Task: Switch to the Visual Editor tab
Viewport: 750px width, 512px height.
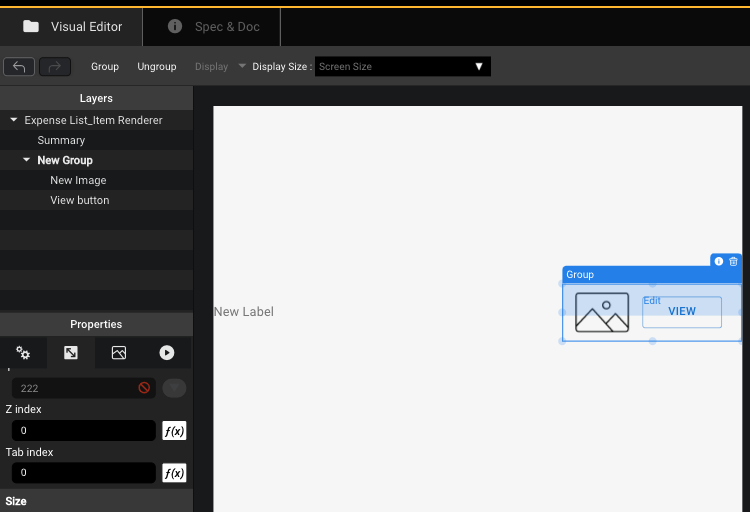Action: [72, 27]
